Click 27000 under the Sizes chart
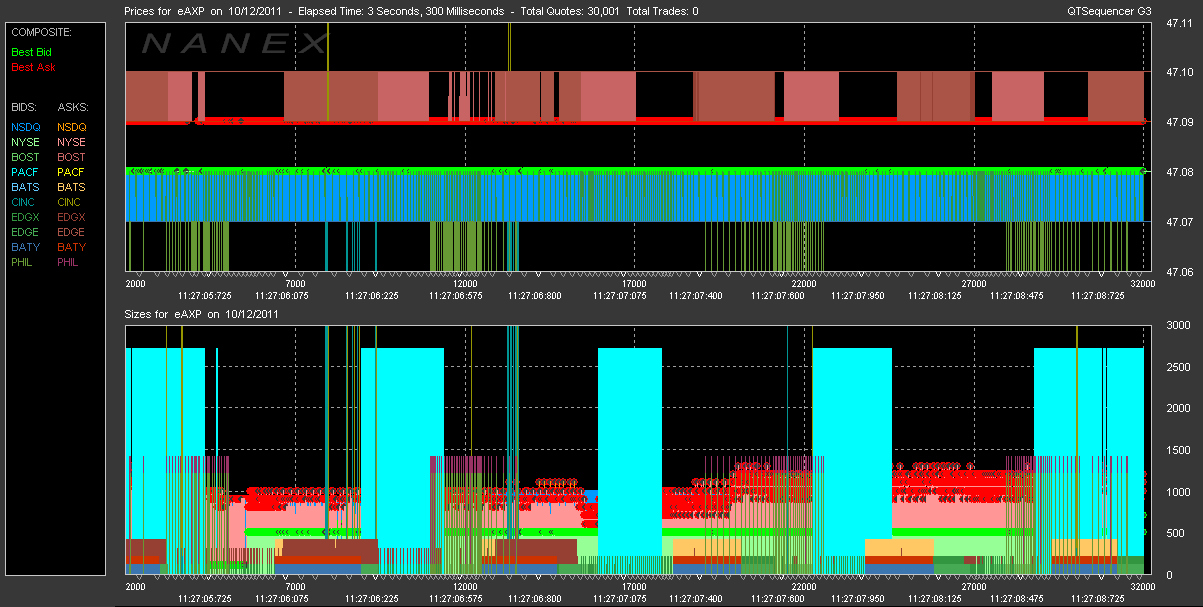Screen dimensions: 1203x607 tap(972, 587)
